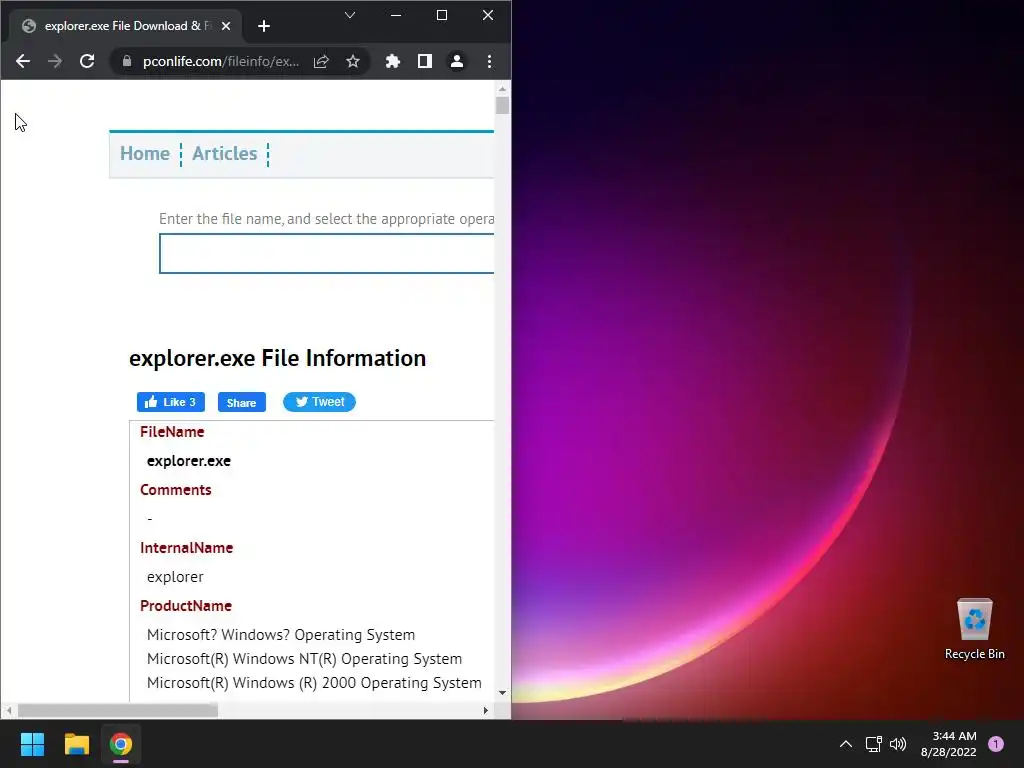Expand the tab search dropdown arrow
1024x768 pixels.
click(x=350, y=15)
